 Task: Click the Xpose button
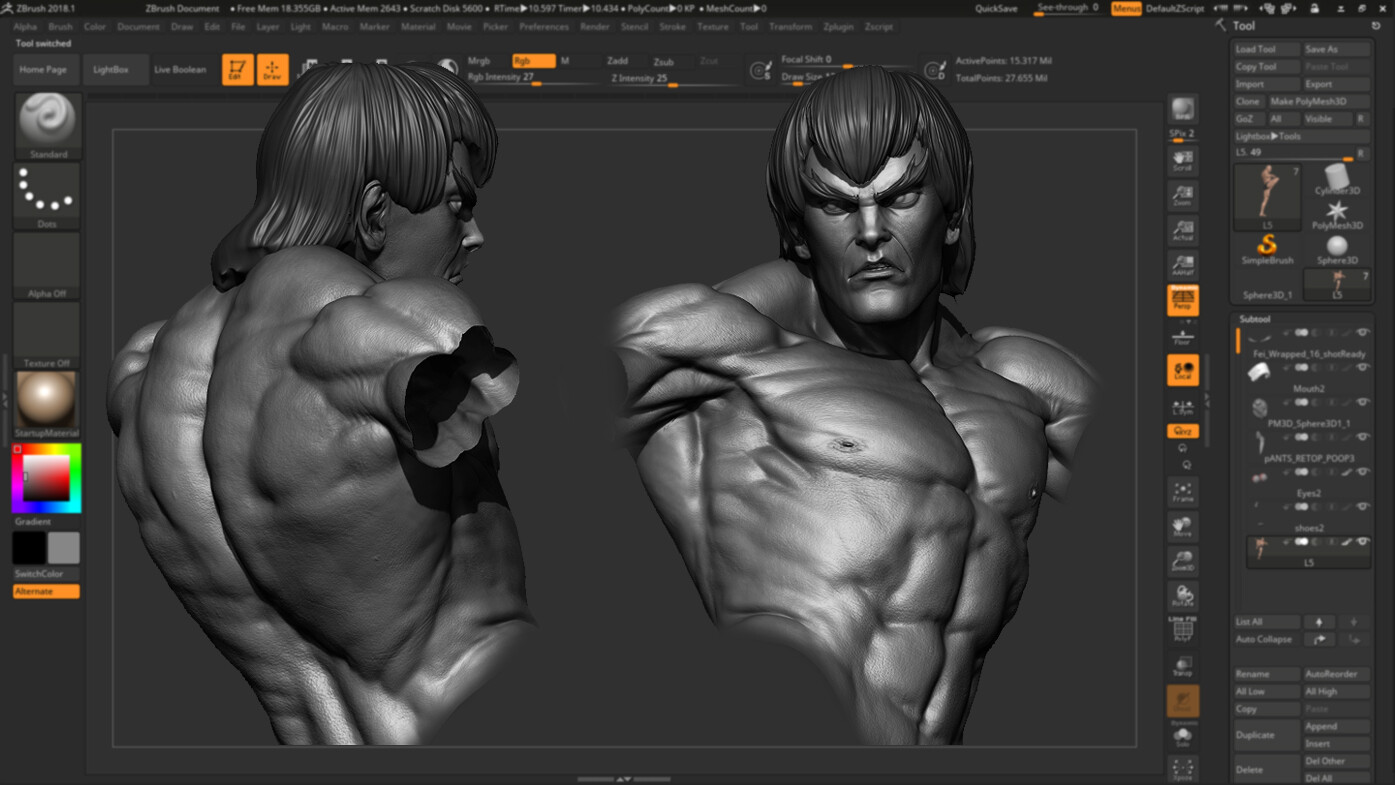tap(1183, 770)
